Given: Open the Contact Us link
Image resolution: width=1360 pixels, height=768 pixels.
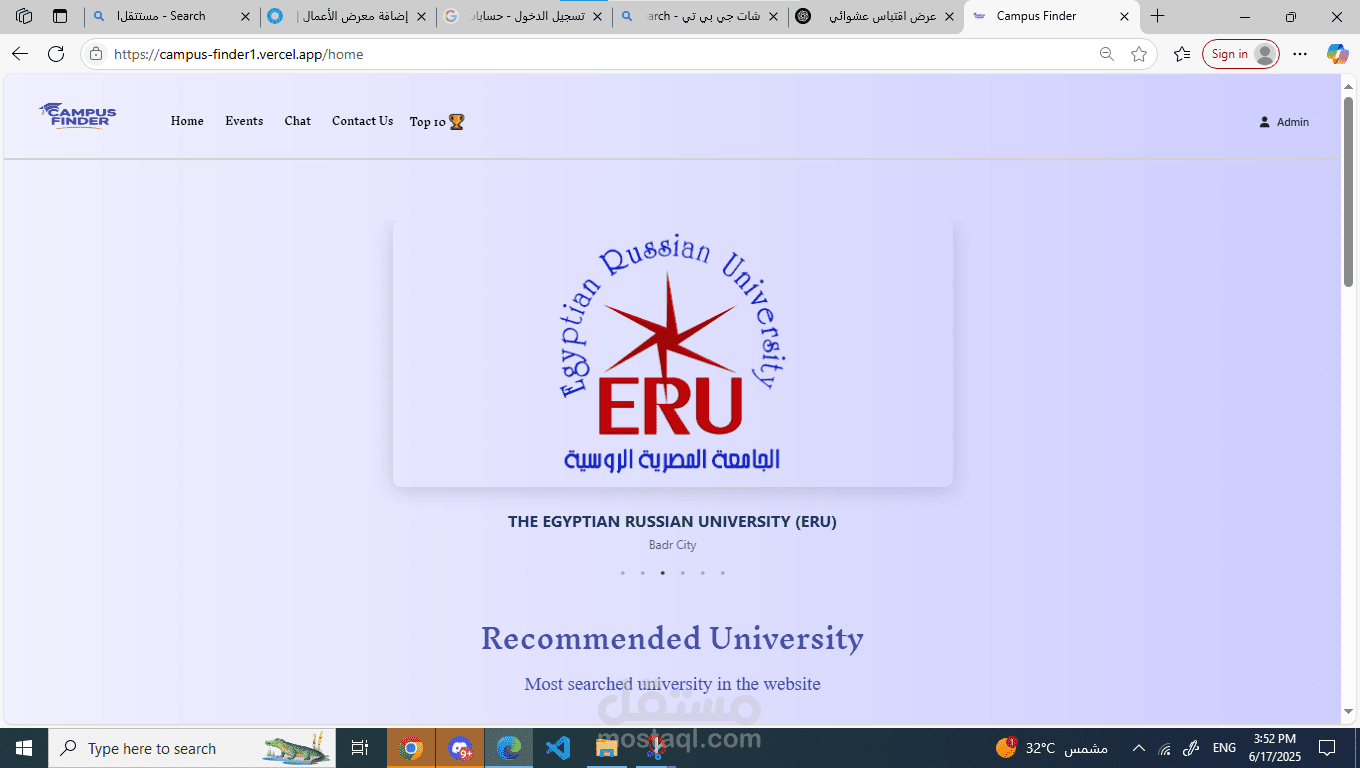Looking at the screenshot, I should [x=362, y=121].
